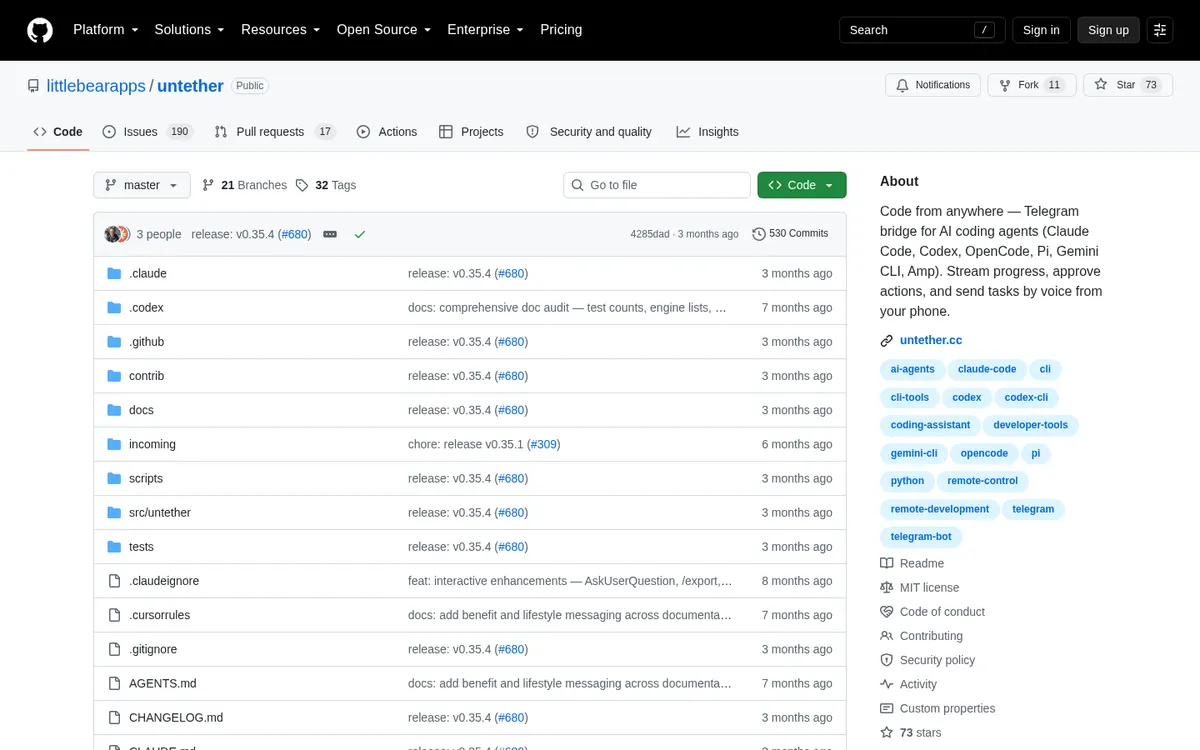View the 32 Tags link
Screen dimensions: 1200x750
326,185
